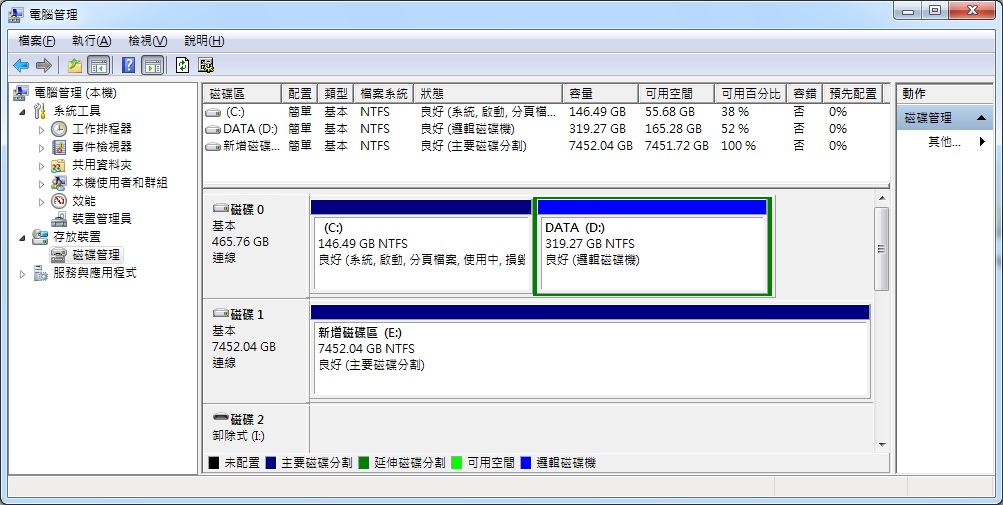The height and width of the screenshot is (505, 1003).
Task: Click the dark blue 主要磁碟分割 legend swatch
Action: [271, 463]
